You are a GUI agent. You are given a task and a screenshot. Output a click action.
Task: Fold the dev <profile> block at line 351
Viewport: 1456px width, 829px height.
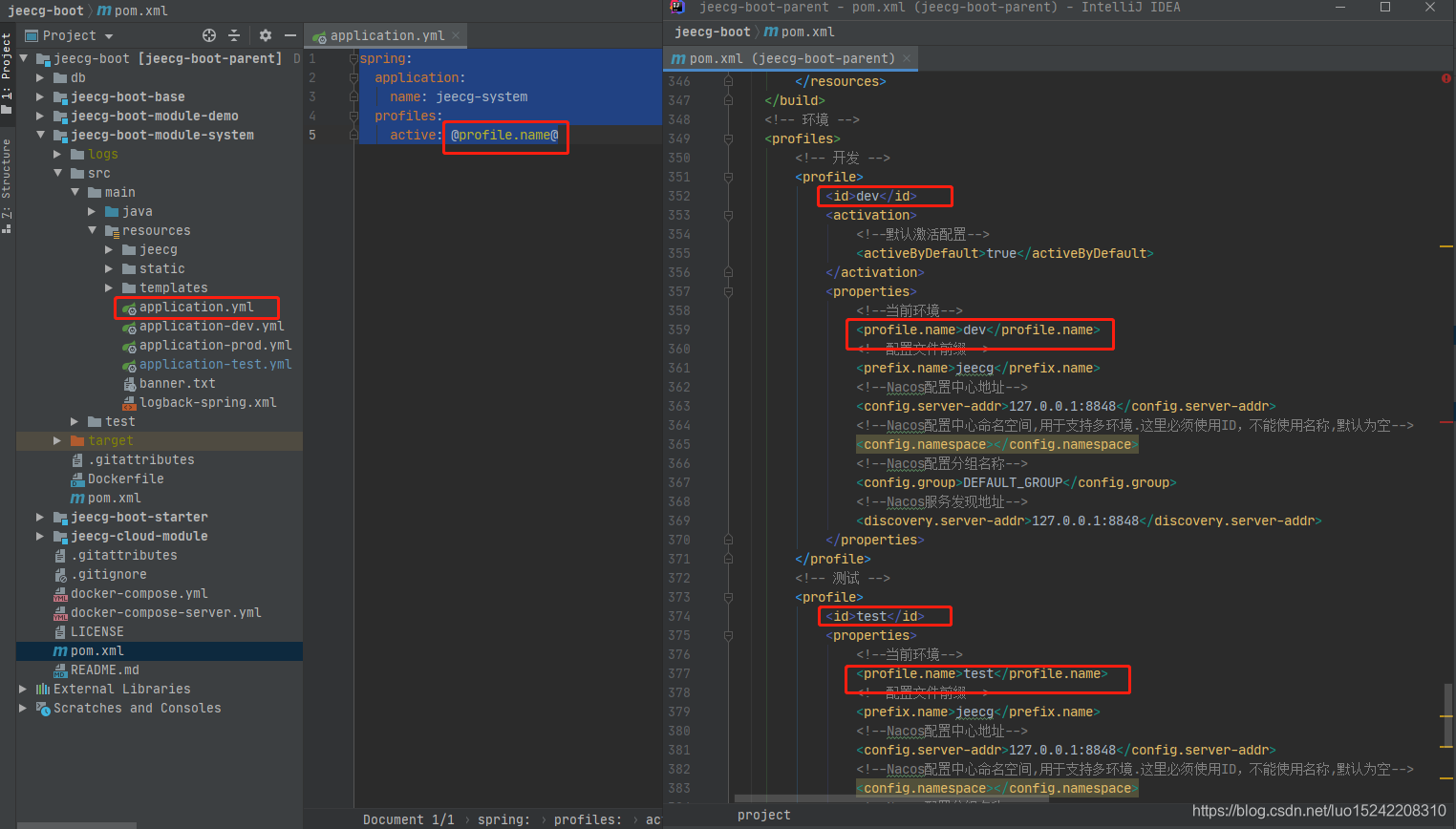point(728,177)
